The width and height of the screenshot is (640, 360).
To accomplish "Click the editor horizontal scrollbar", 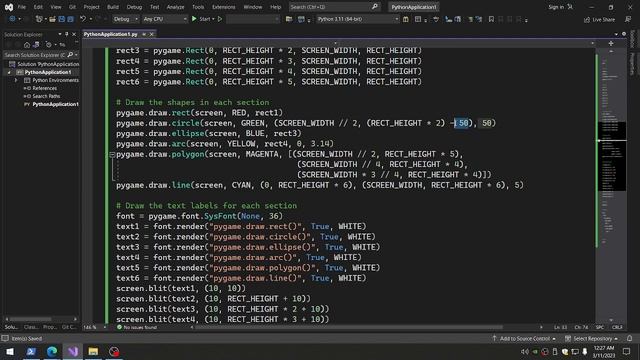I will pos(349,327).
